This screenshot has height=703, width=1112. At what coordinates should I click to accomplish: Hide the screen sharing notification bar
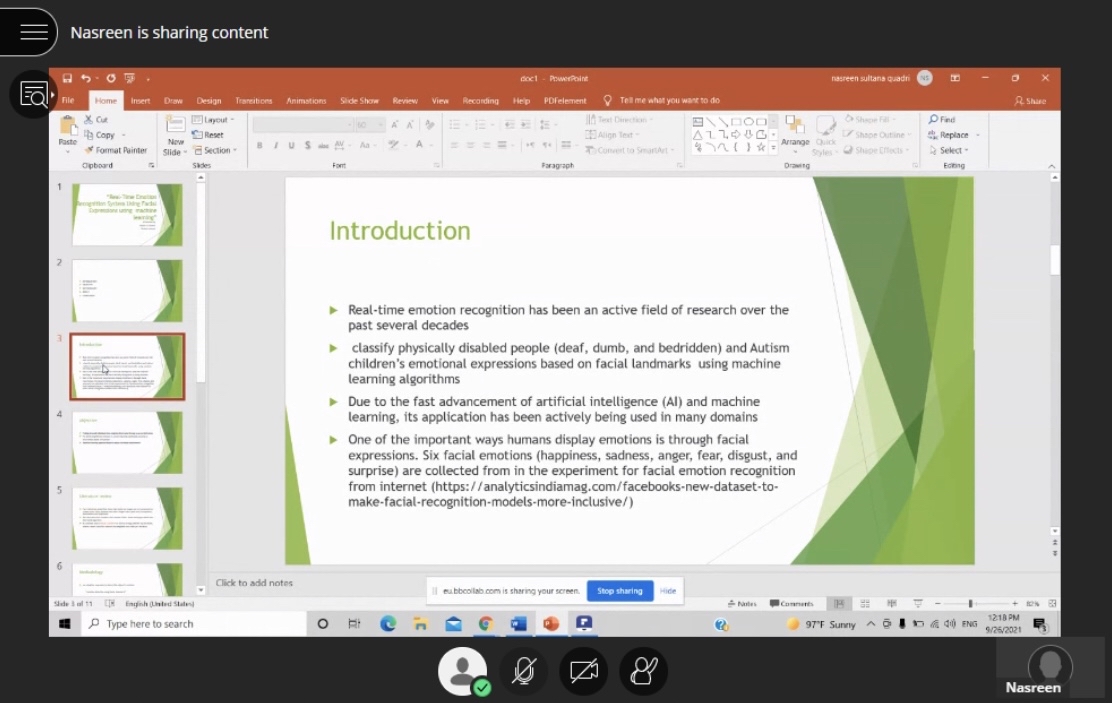(x=668, y=591)
